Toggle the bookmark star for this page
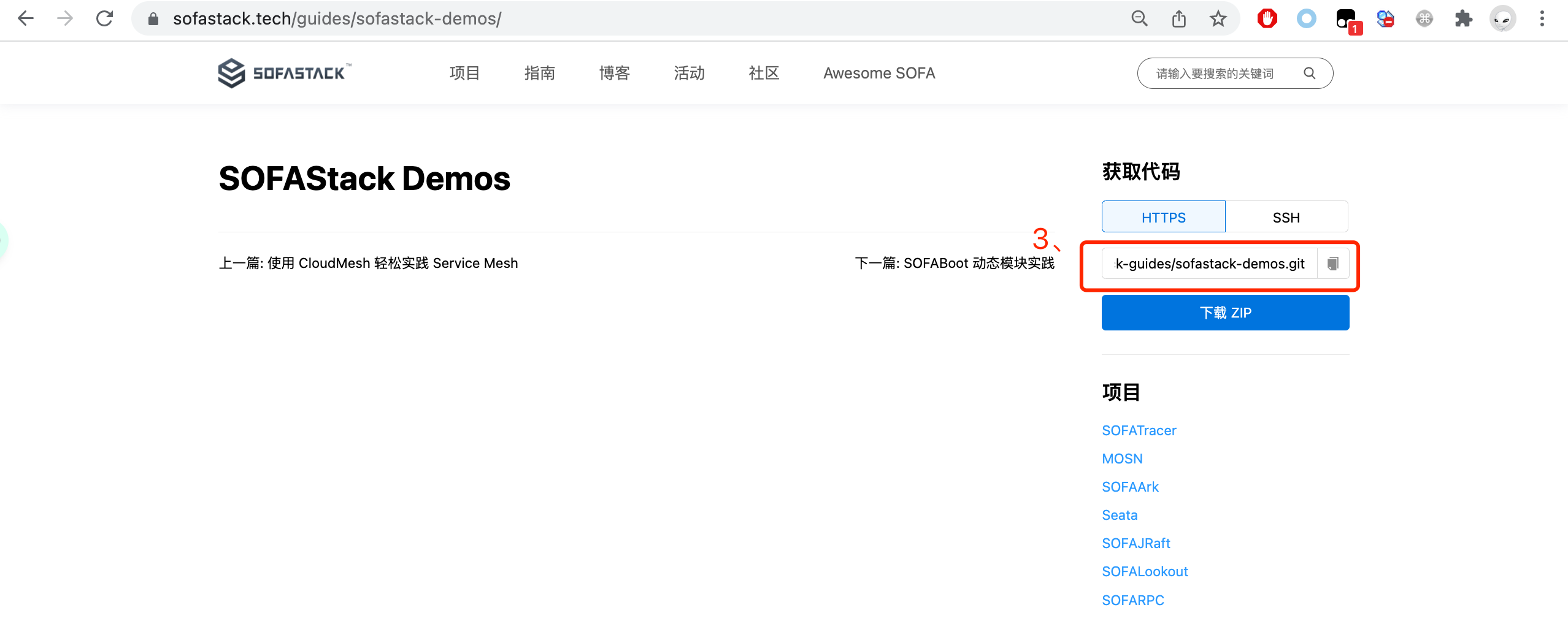1568x640 pixels. point(1218,18)
